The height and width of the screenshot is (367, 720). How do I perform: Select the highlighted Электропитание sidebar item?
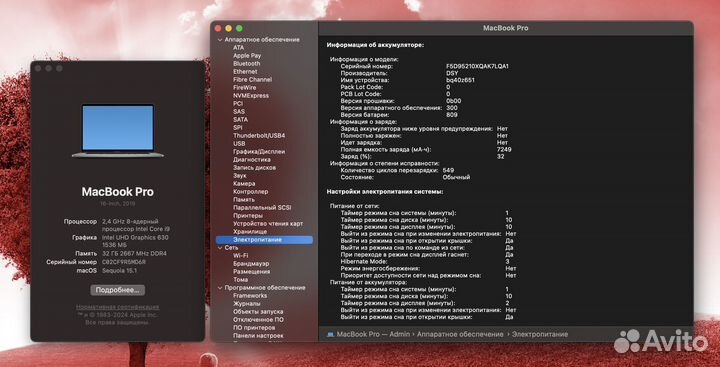tap(264, 240)
